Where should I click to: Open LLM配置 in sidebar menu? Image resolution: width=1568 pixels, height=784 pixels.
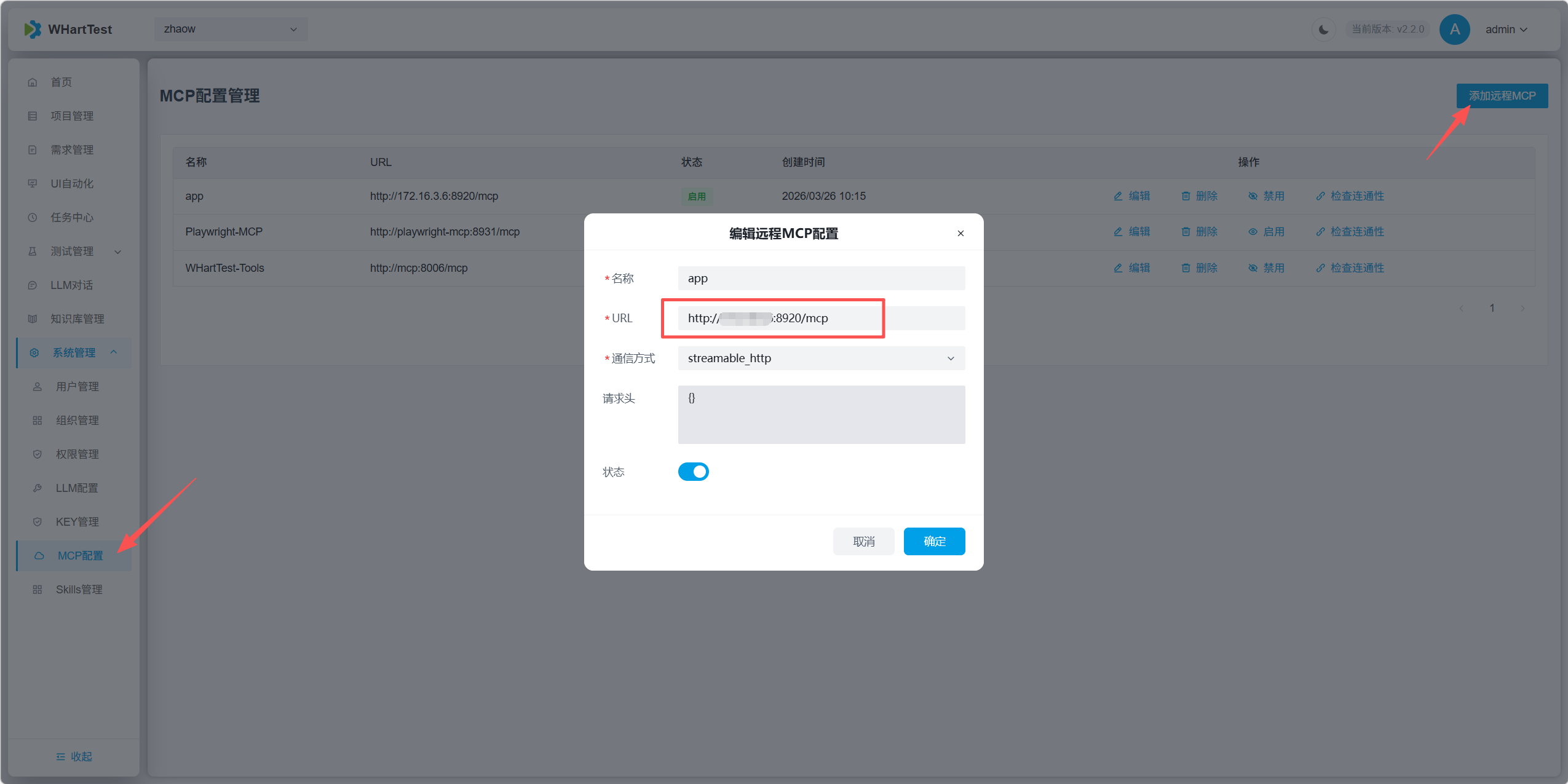pos(77,488)
